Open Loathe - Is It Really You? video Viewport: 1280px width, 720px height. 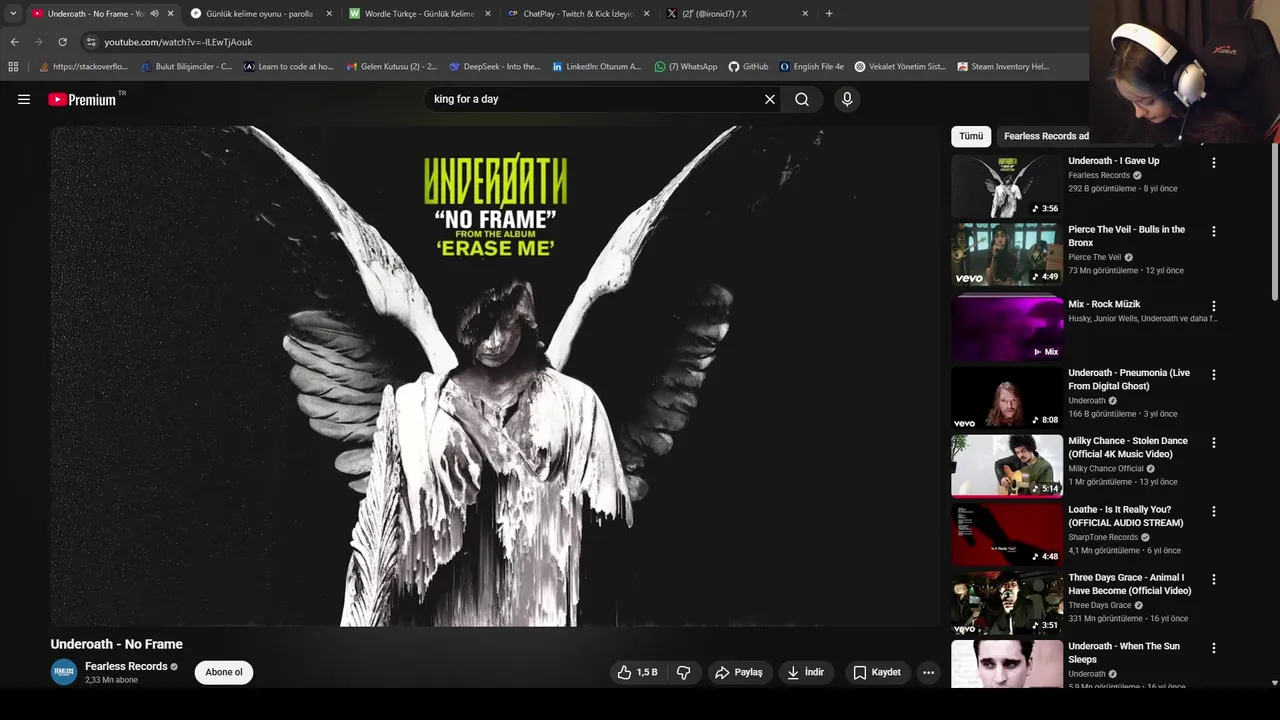(1007, 534)
